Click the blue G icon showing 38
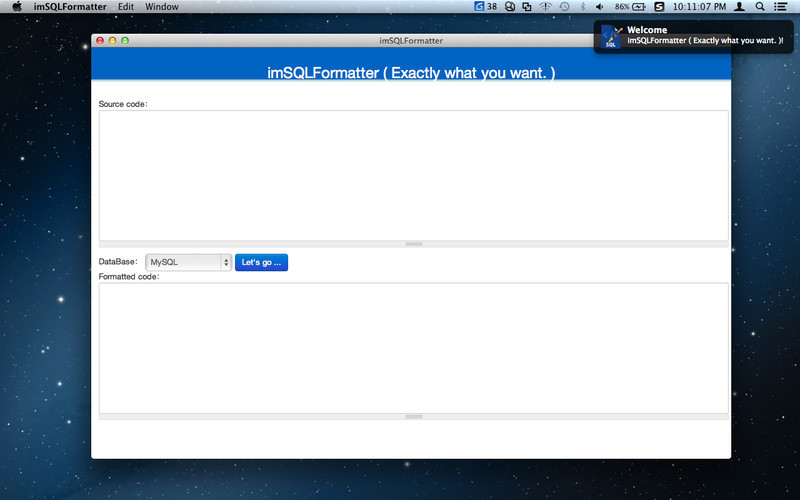800x500 pixels. [x=485, y=7]
